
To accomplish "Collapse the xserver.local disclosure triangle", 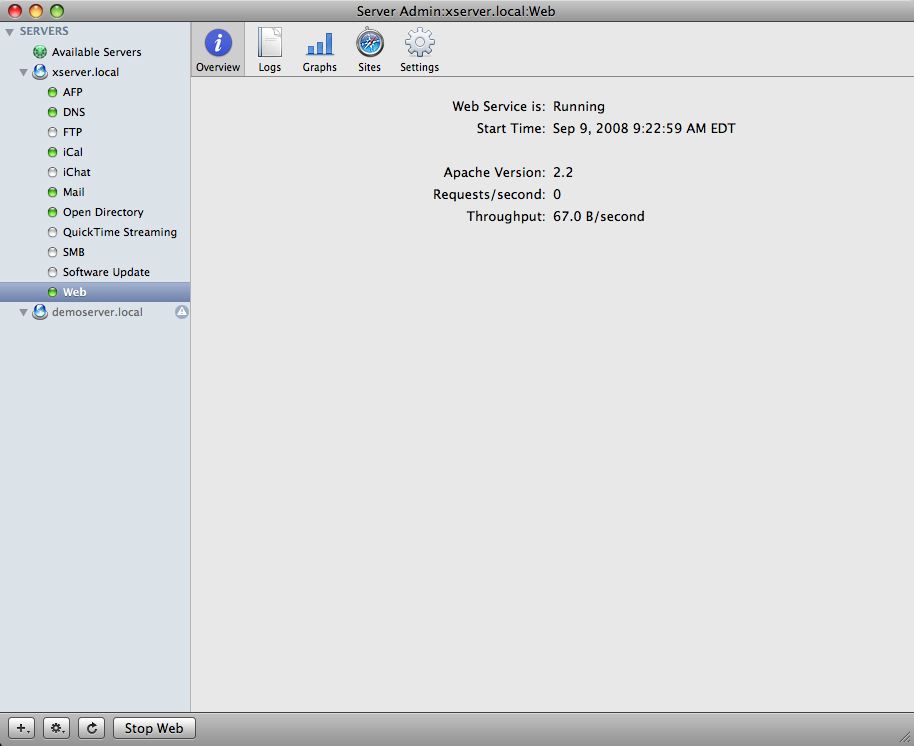I will click(23, 72).
